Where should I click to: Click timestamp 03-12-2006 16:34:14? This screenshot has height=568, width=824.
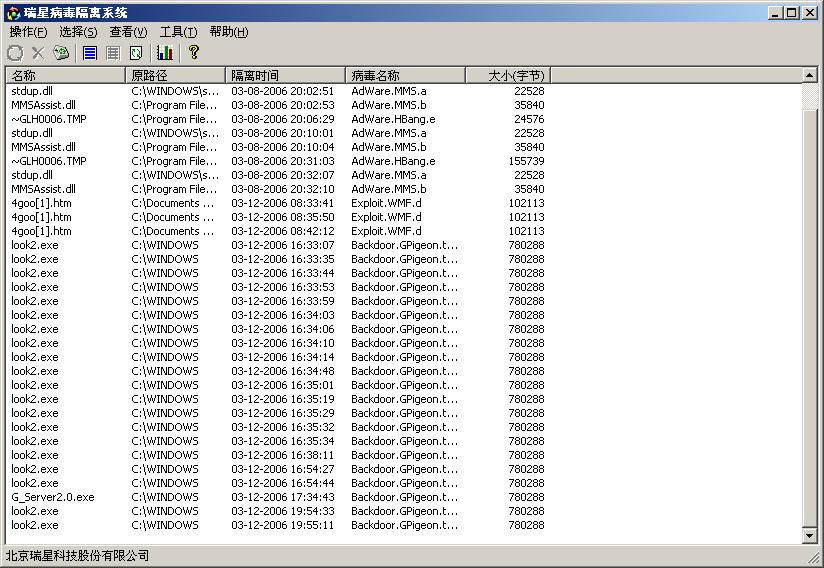pyautogui.click(x=283, y=357)
